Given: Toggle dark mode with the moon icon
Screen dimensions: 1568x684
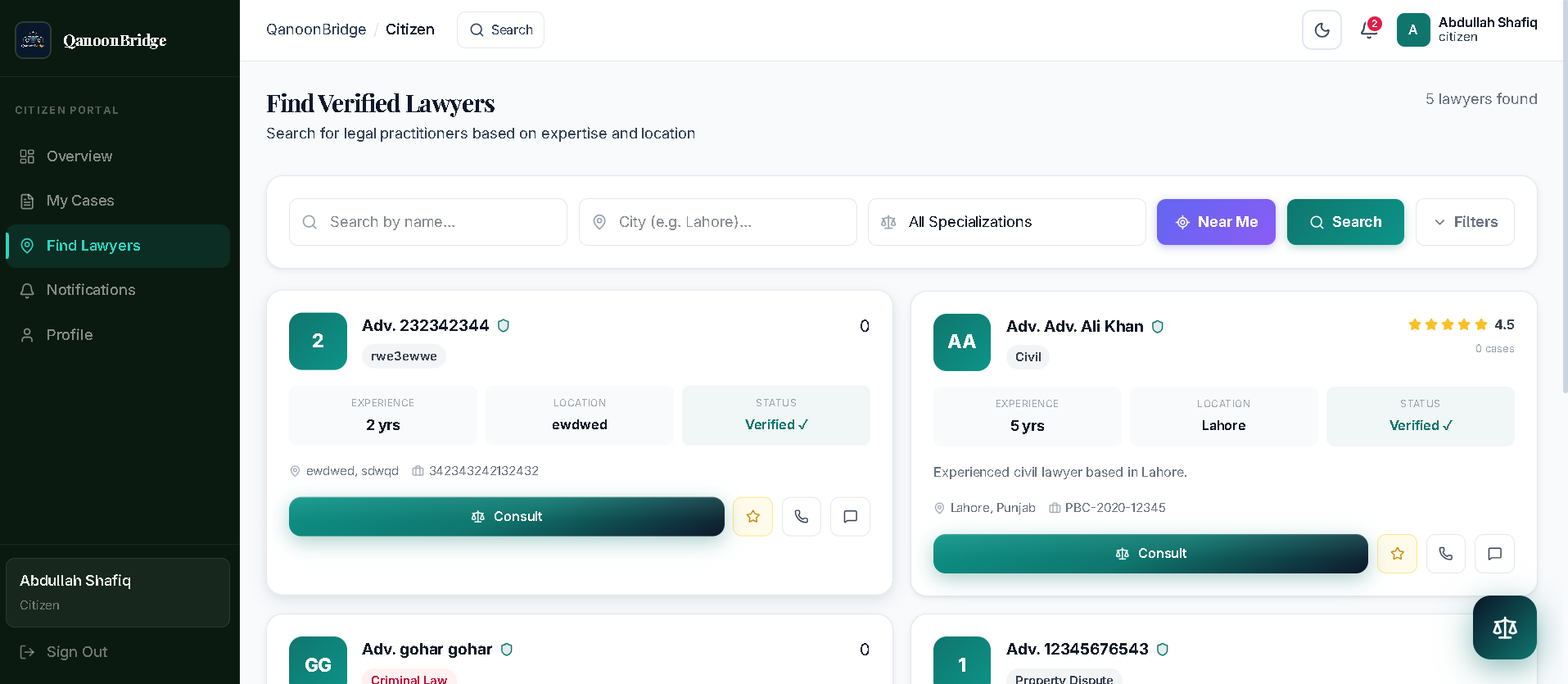Looking at the screenshot, I should click(x=1322, y=30).
